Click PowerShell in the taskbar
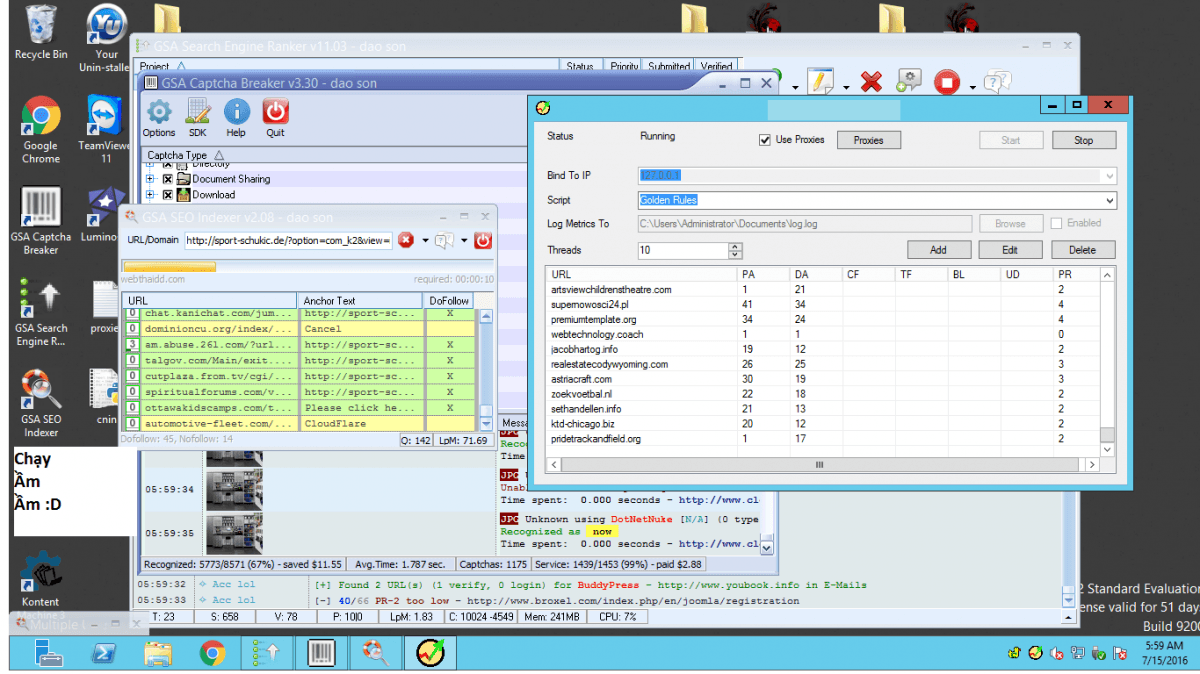 click(x=103, y=653)
